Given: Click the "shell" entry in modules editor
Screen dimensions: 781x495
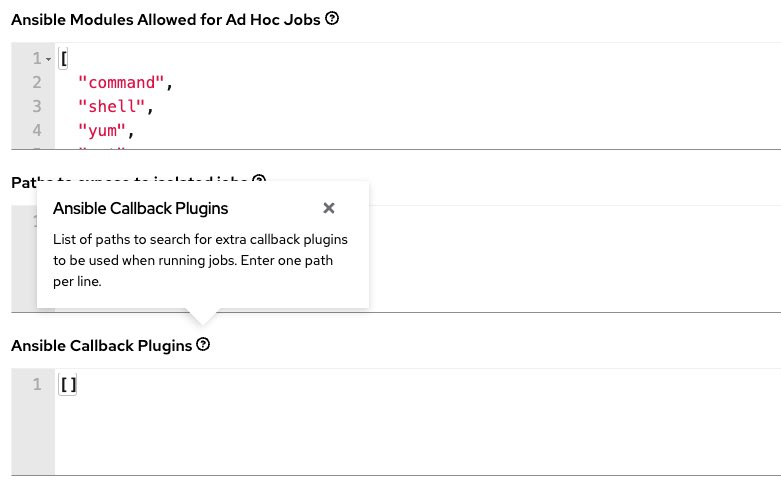Looking at the screenshot, I should 105,106.
